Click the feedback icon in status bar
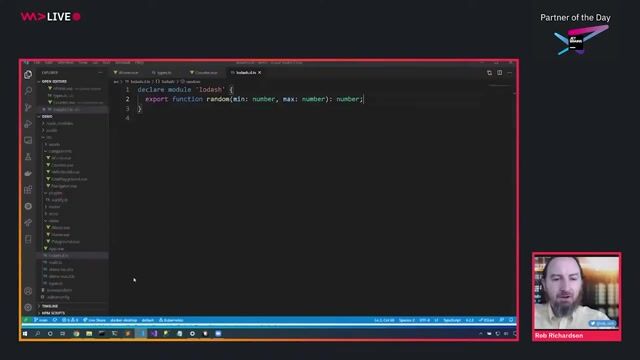This screenshot has width=640, height=360. tap(502, 320)
